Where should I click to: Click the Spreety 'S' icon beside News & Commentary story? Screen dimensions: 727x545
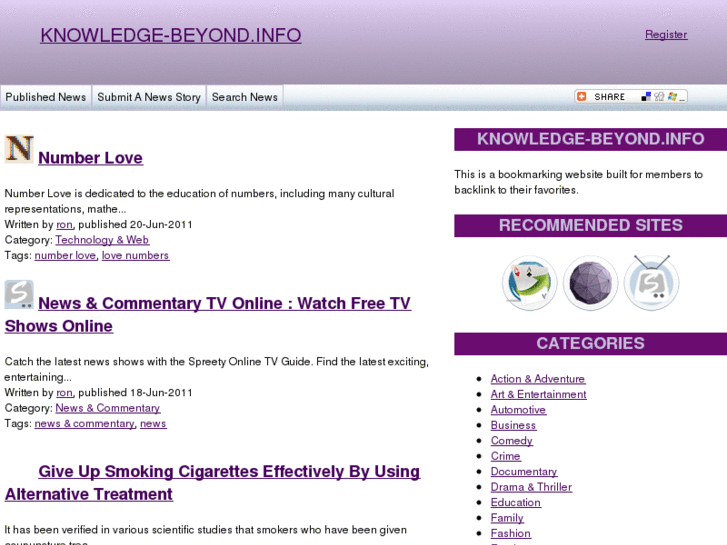(19, 295)
